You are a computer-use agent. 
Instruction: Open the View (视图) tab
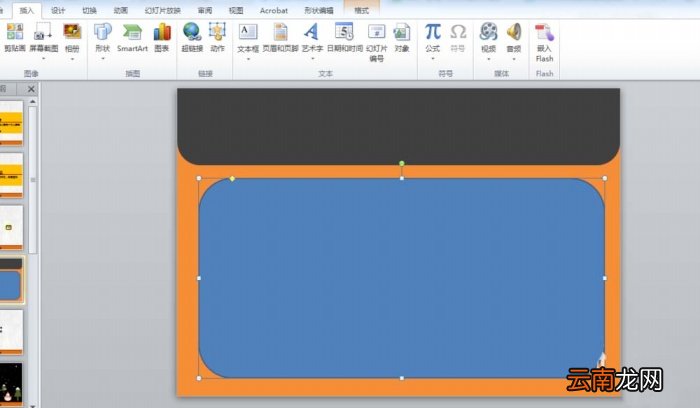[236, 10]
